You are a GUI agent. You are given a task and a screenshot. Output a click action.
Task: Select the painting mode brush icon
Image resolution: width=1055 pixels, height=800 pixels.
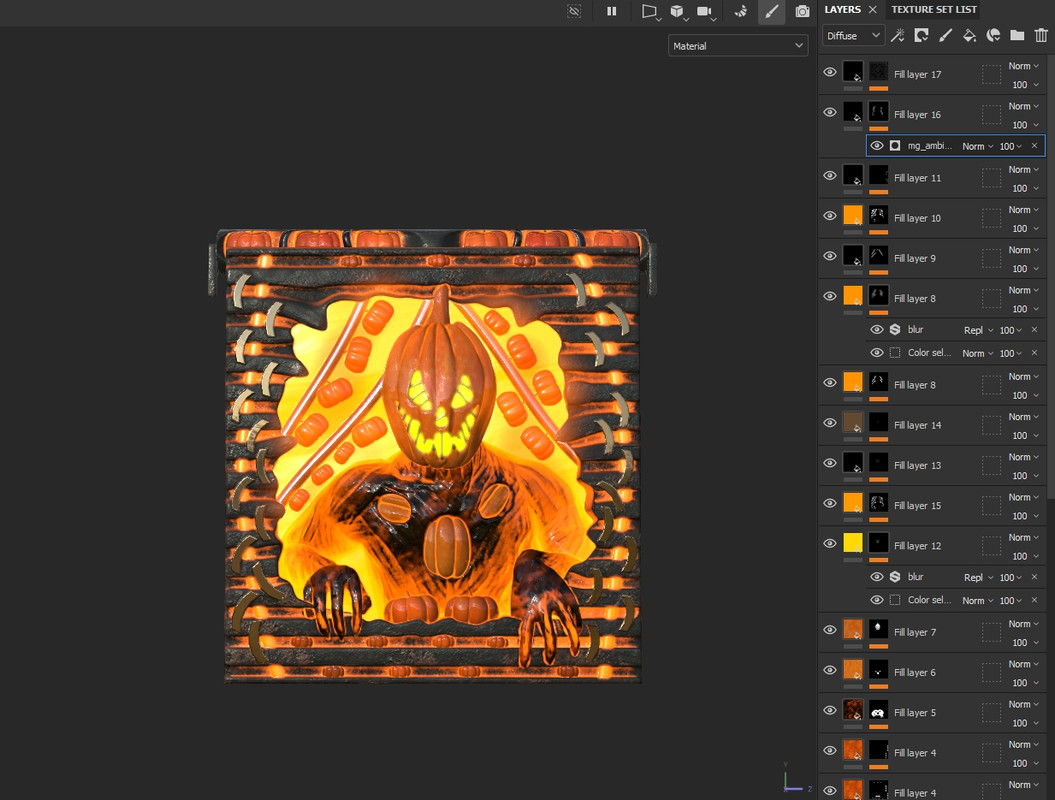[x=772, y=11]
